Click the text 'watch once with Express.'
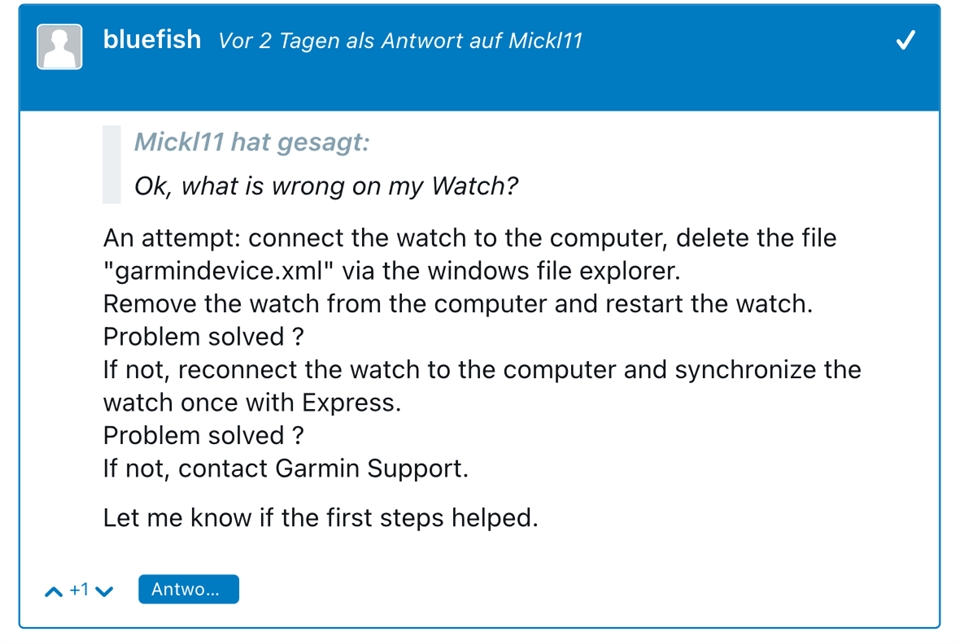959x644 pixels. (x=252, y=403)
